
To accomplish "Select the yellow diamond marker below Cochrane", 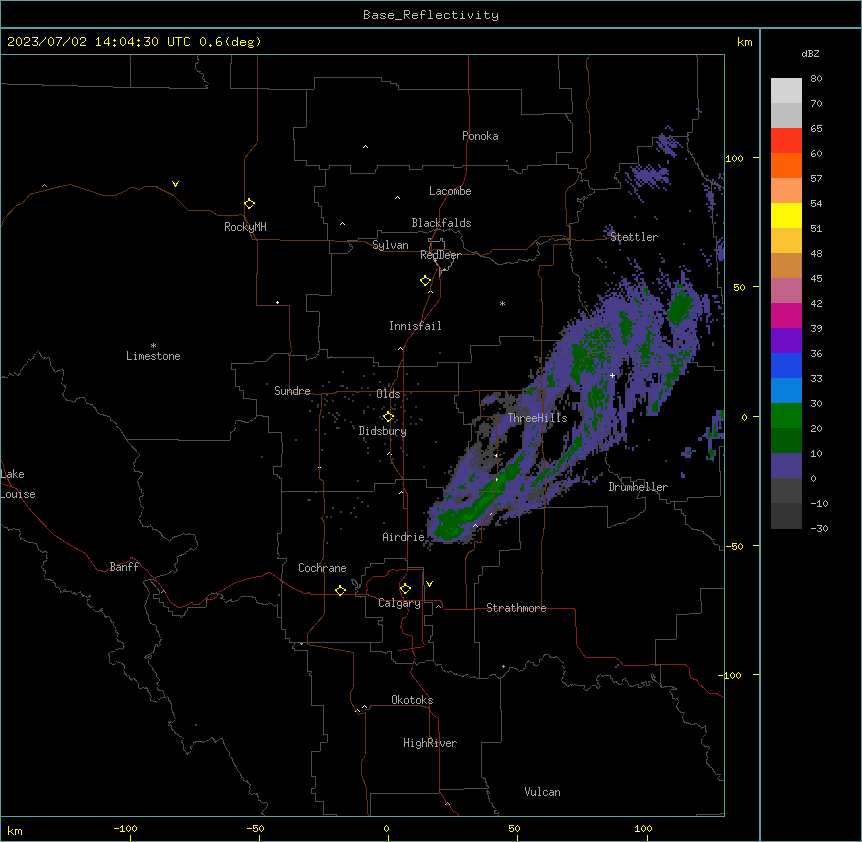I will pos(340,590).
